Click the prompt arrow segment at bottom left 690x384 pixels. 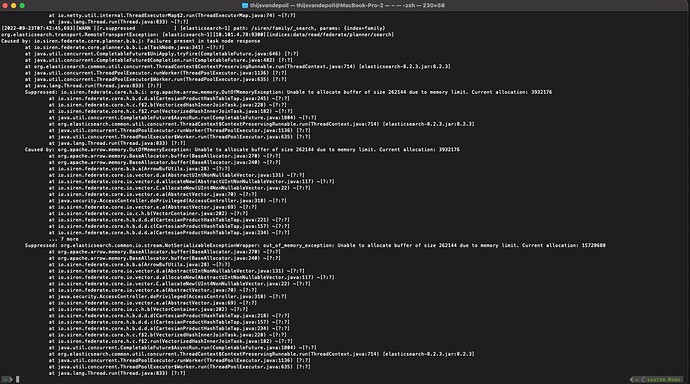click(7, 379)
